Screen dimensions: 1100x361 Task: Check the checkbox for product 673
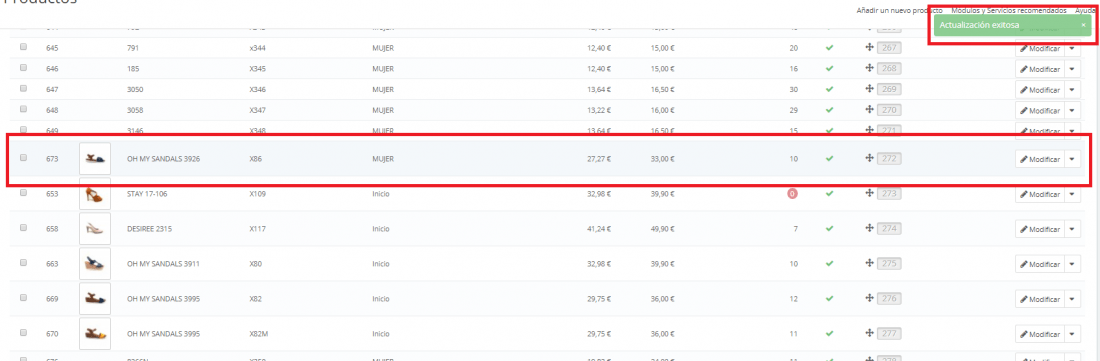[23, 158]
